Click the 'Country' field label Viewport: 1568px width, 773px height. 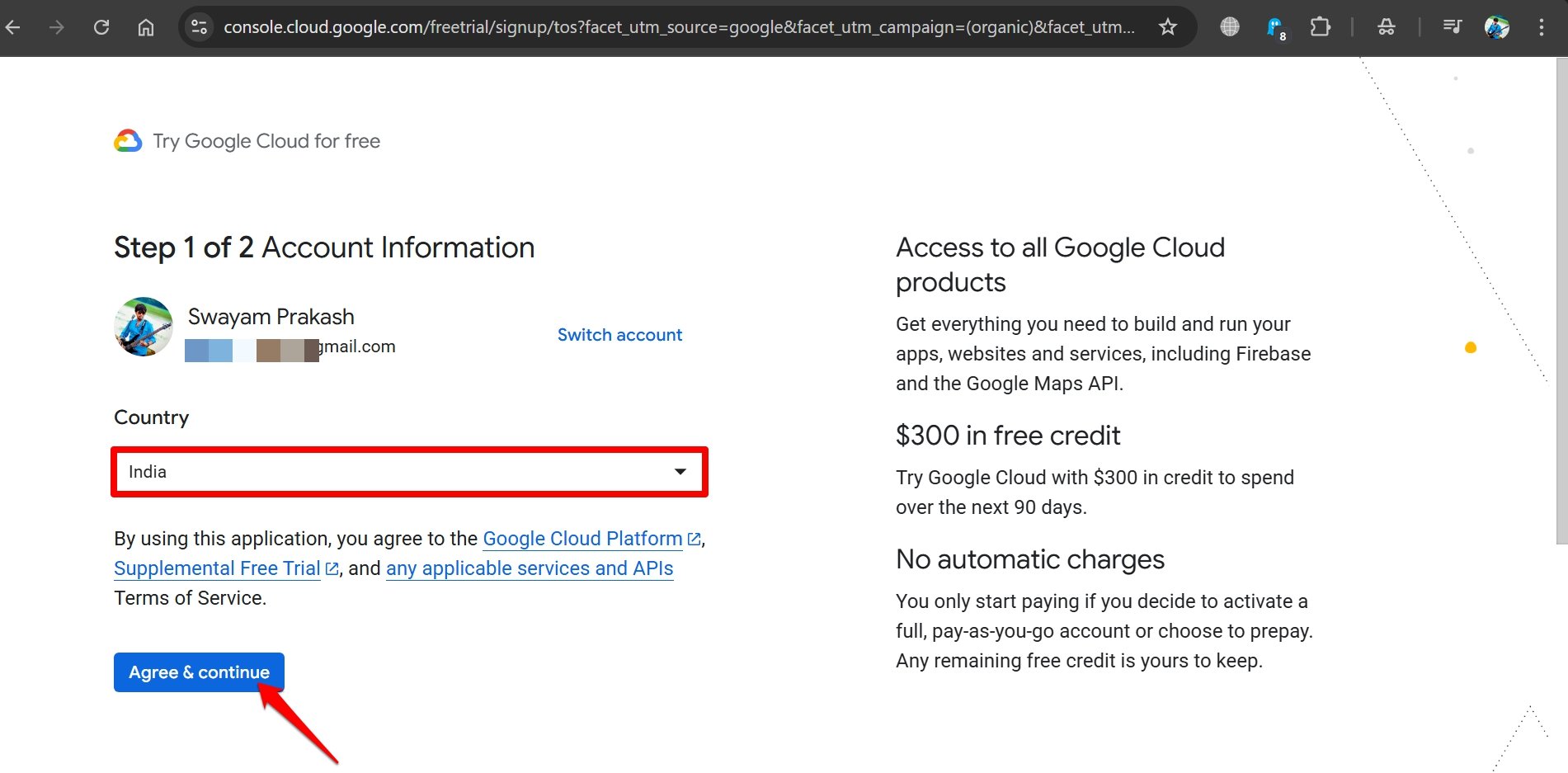click(152, 417)
